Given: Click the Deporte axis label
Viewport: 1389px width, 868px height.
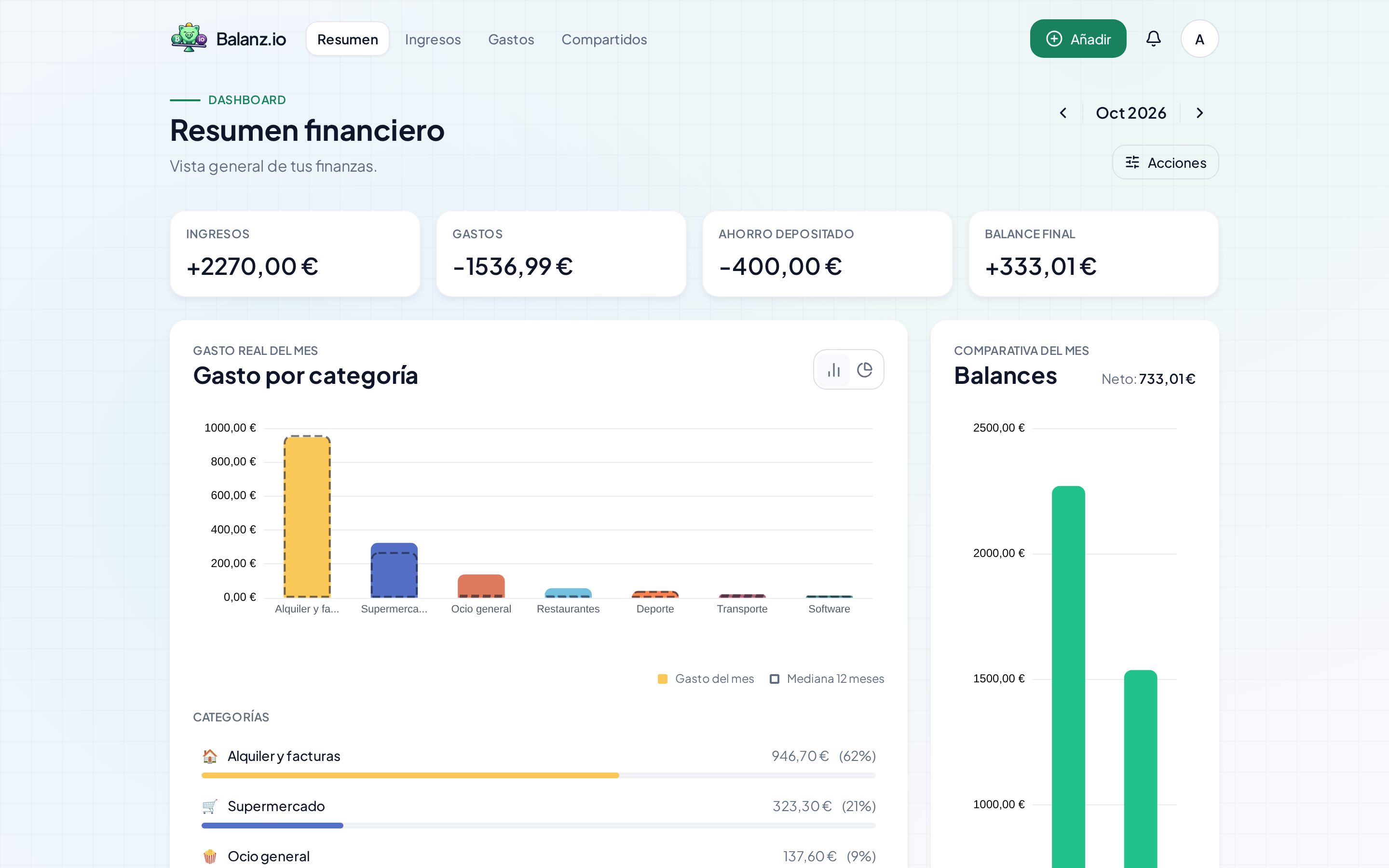Looking at the screenshot, I should point(655,609).
